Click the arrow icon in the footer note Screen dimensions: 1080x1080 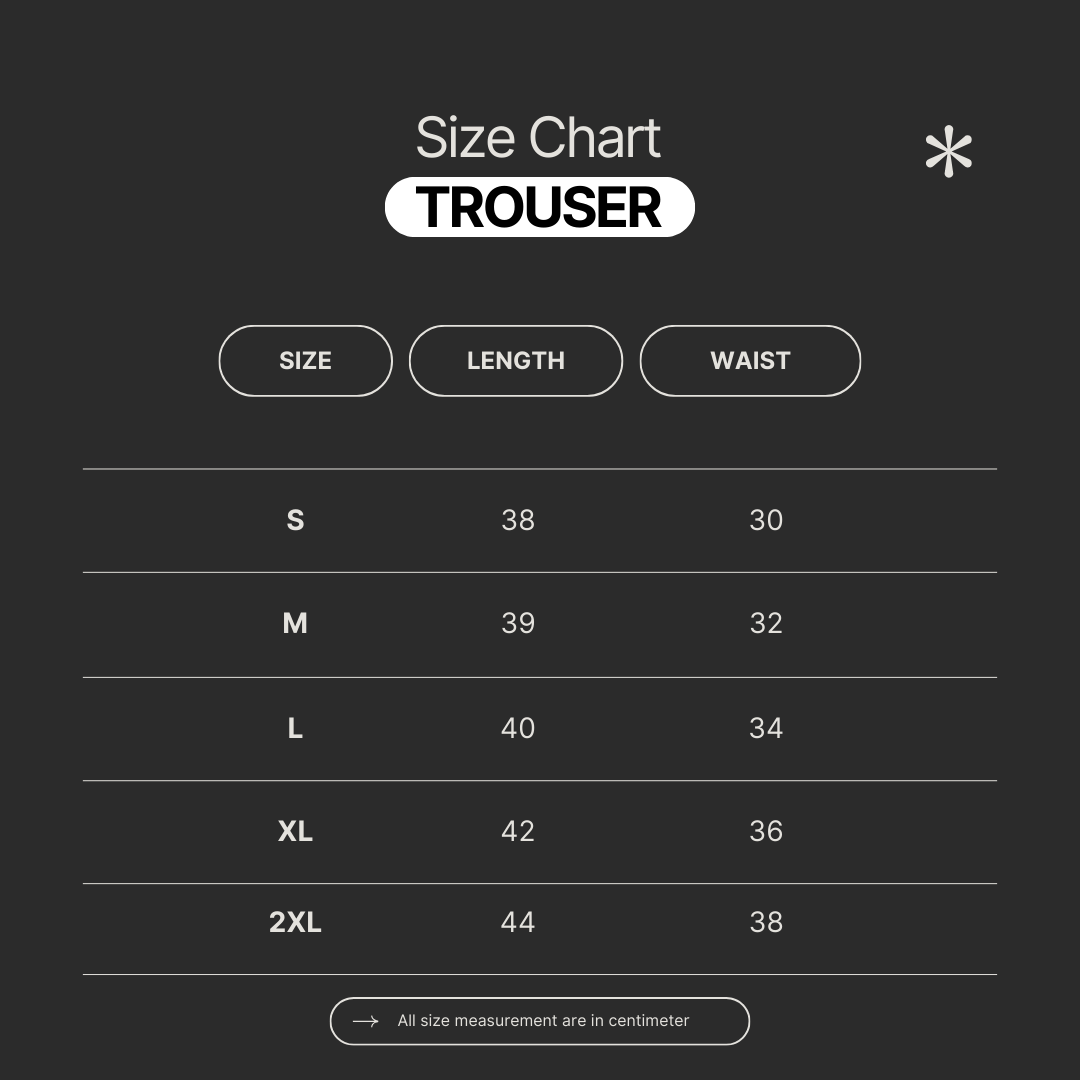[366, 1021]
